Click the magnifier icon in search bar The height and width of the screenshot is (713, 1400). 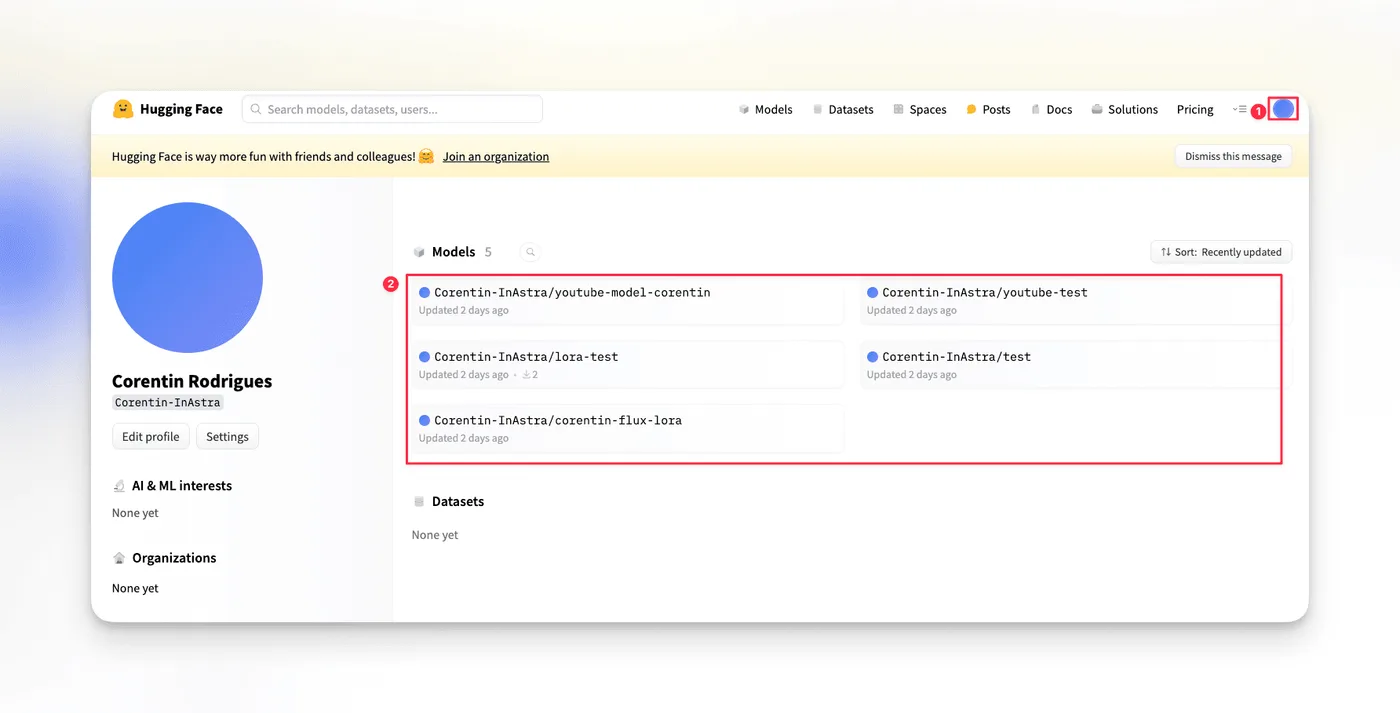256,109
